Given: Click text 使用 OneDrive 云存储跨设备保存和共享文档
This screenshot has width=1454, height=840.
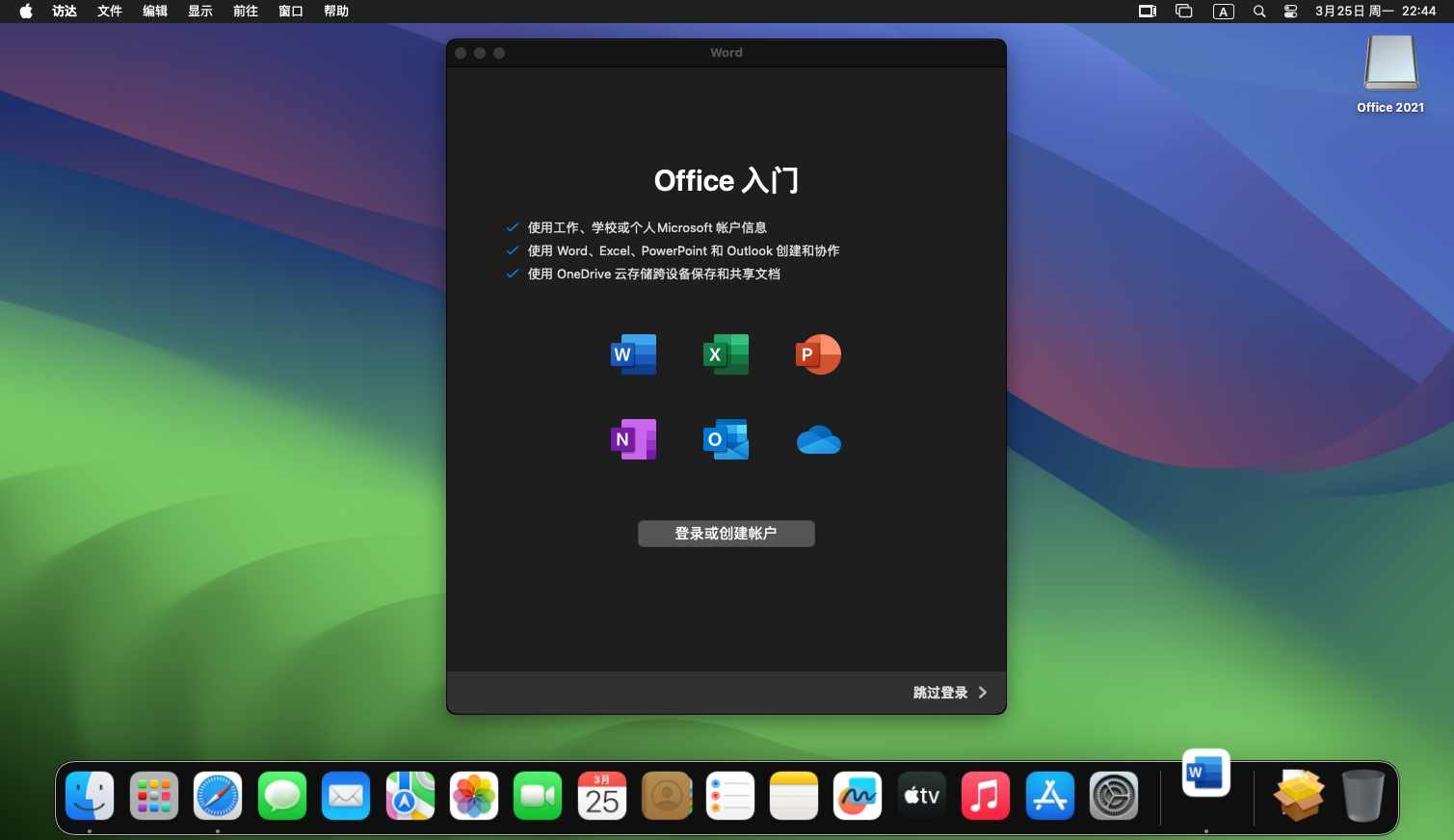Looking at the screenshot, I should 654,274.
